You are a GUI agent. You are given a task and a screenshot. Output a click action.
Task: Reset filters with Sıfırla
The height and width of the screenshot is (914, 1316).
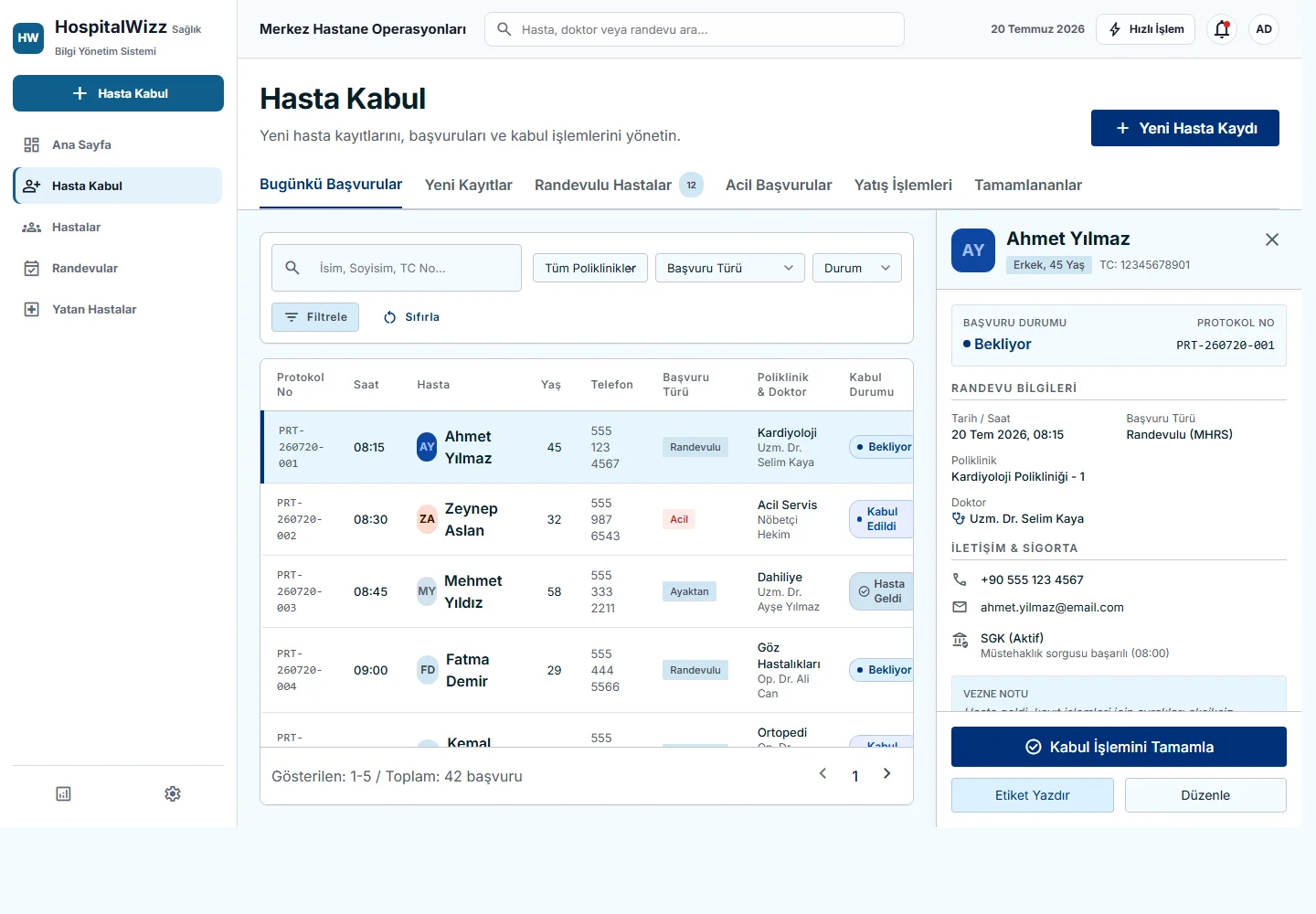[411, 317]
